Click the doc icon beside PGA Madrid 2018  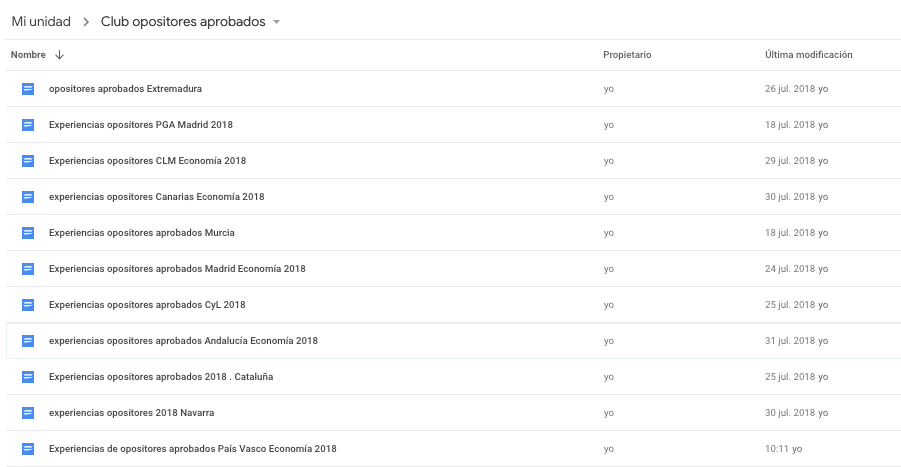coord(28,125)
